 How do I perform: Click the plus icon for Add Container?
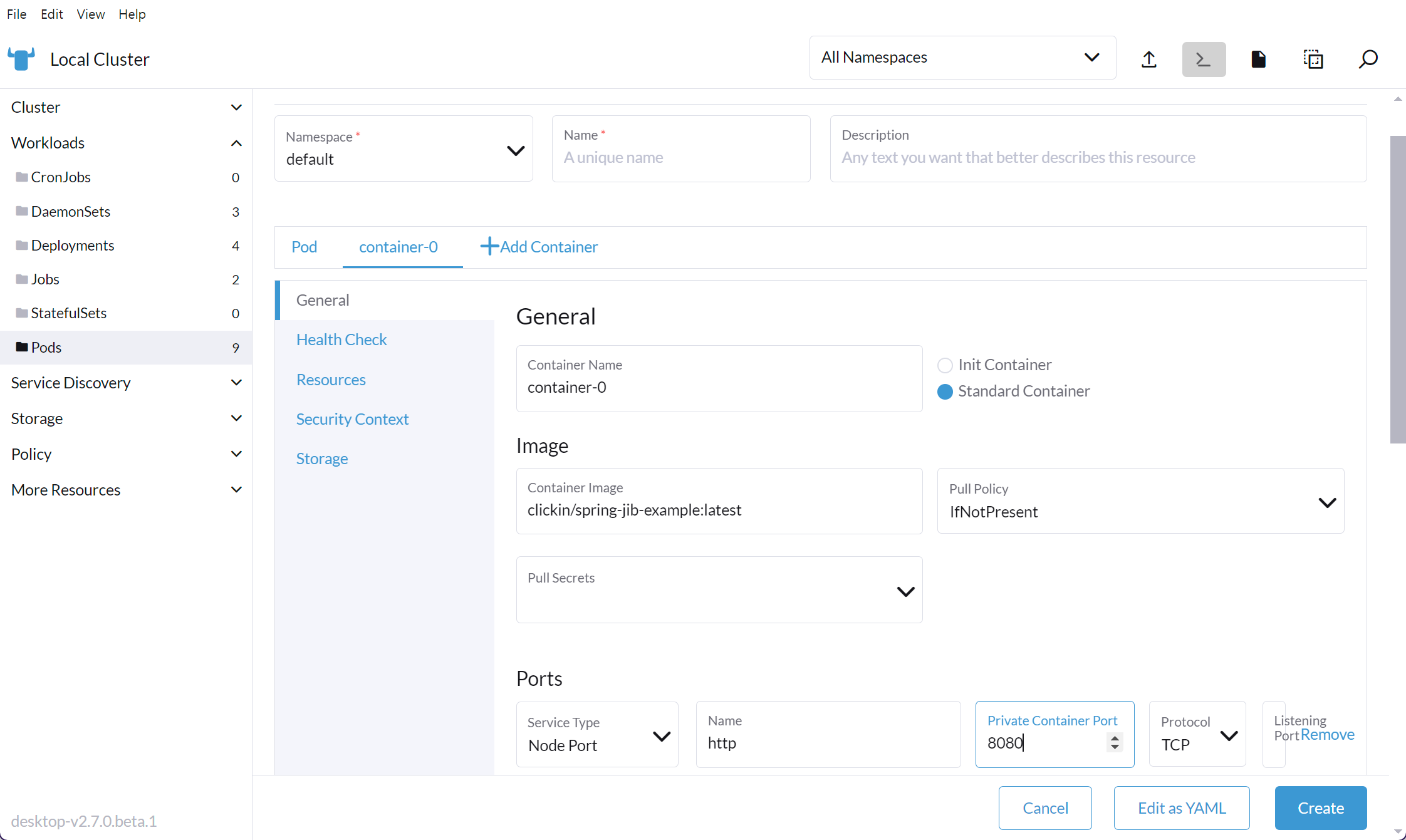[489, 246]
